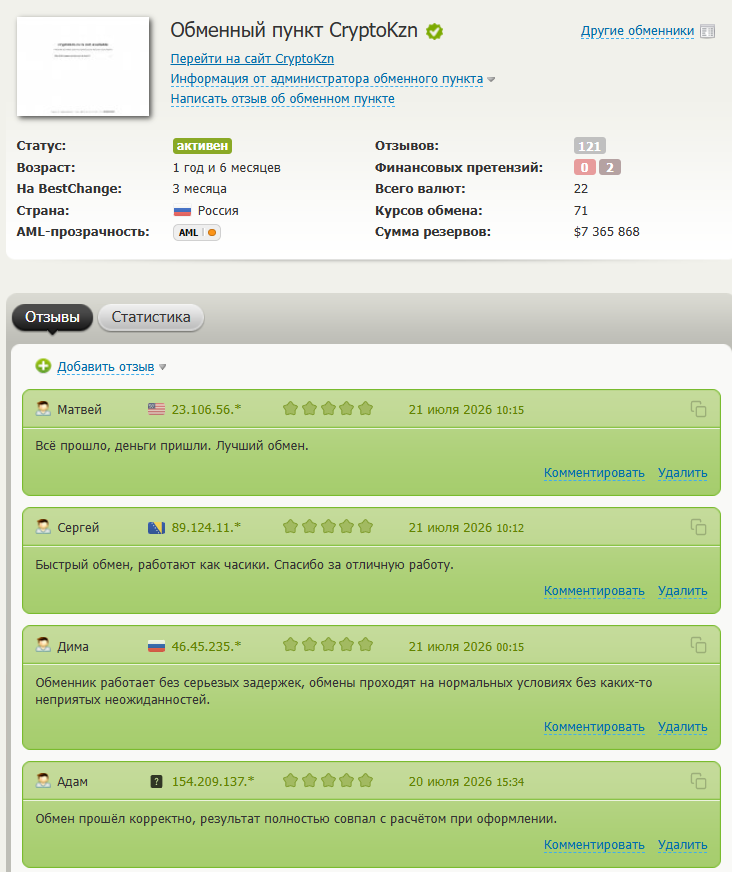Image resolution: width=732 pixels, height=872 pixels.
Task: Click the Bosnia flag in Сергей's review
Action: pyautogui.click(x=156, y=527)
